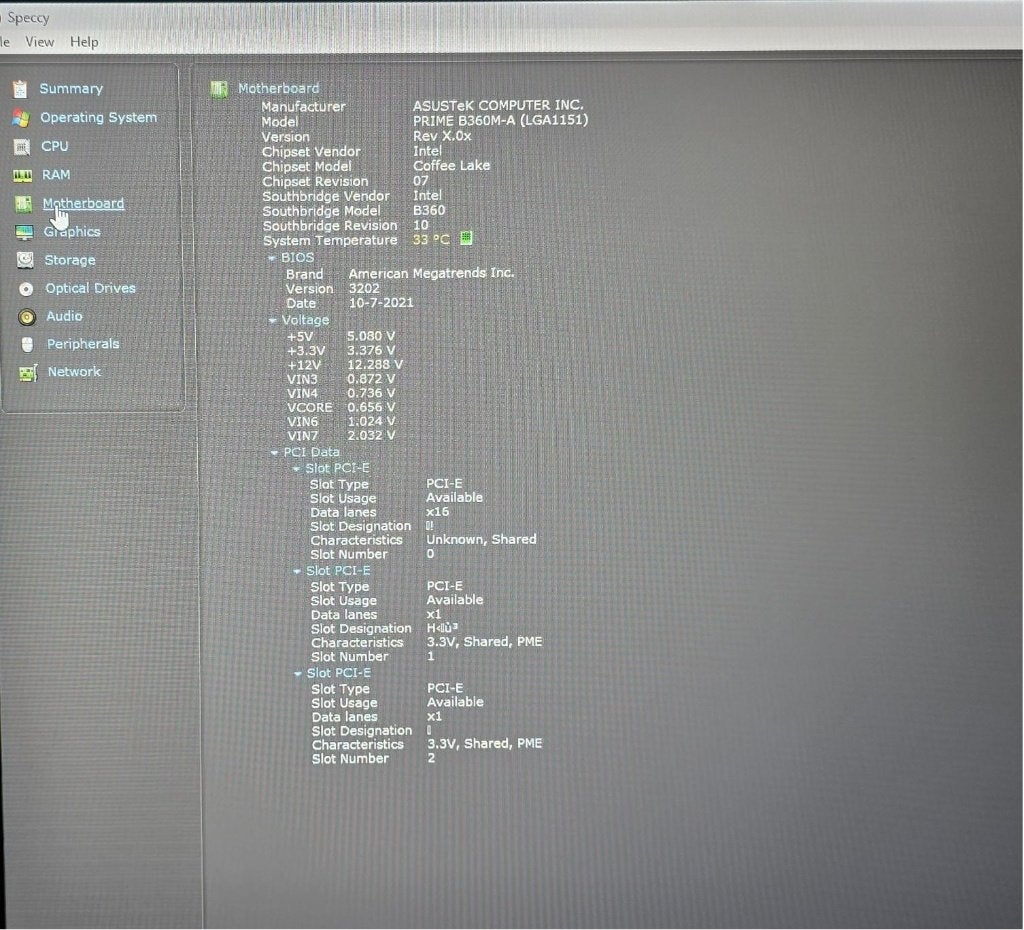
Task: Click the Southbridge Vendor label
Action: tap(326, 197)
